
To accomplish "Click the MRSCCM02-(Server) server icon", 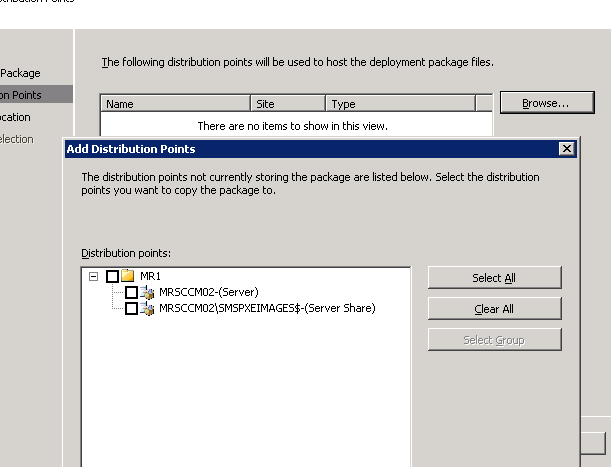I will 147,292.
